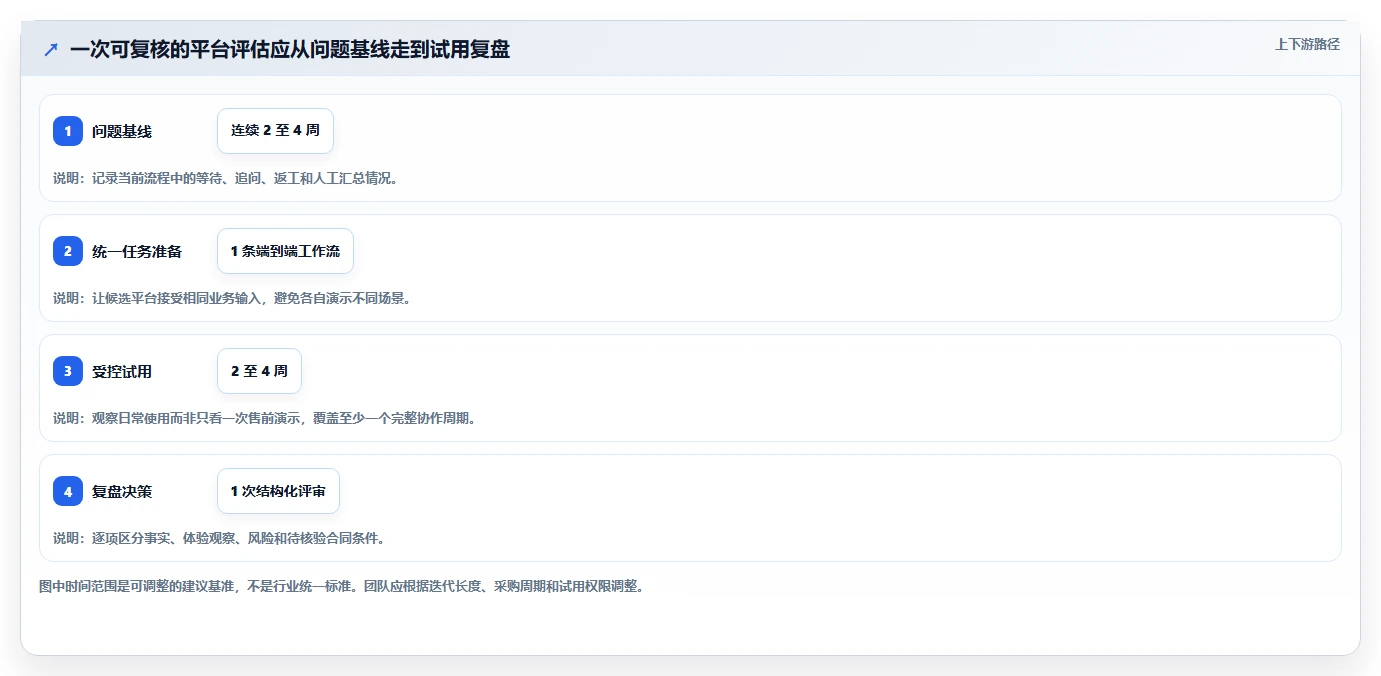
Task: Click the description 记录当前流程中的等待、追问
Action: (x=226, y=178)
